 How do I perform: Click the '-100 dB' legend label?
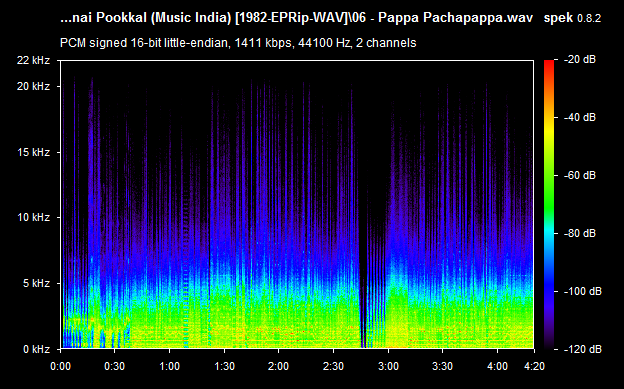(x=583, y=291)
